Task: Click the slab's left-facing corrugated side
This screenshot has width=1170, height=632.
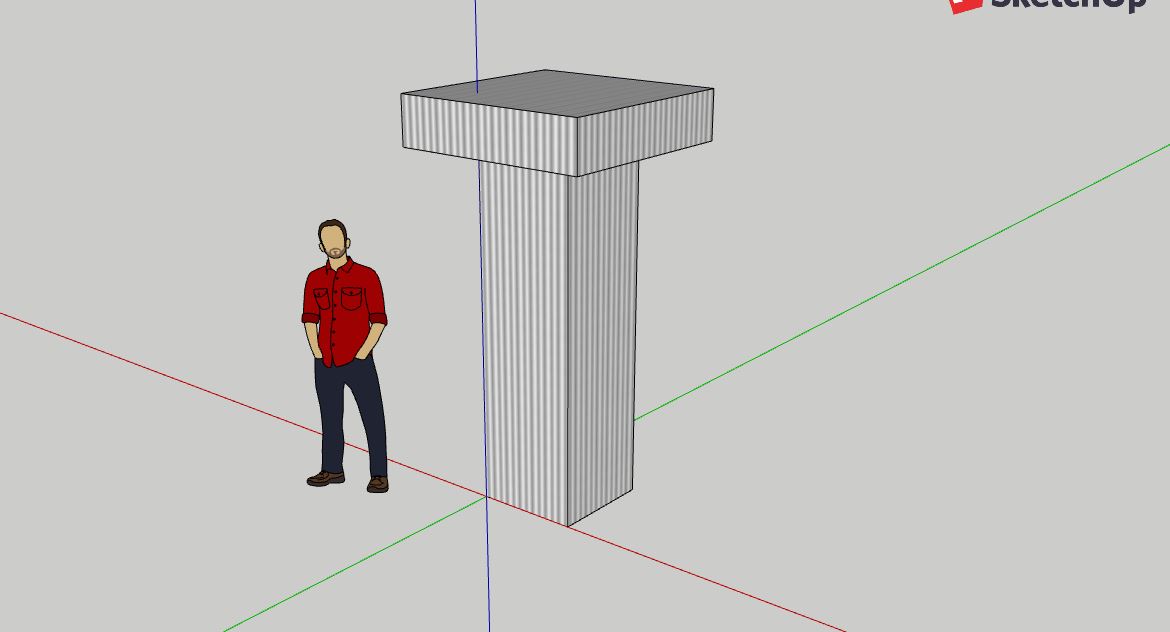Action: (x=490, y=135)
